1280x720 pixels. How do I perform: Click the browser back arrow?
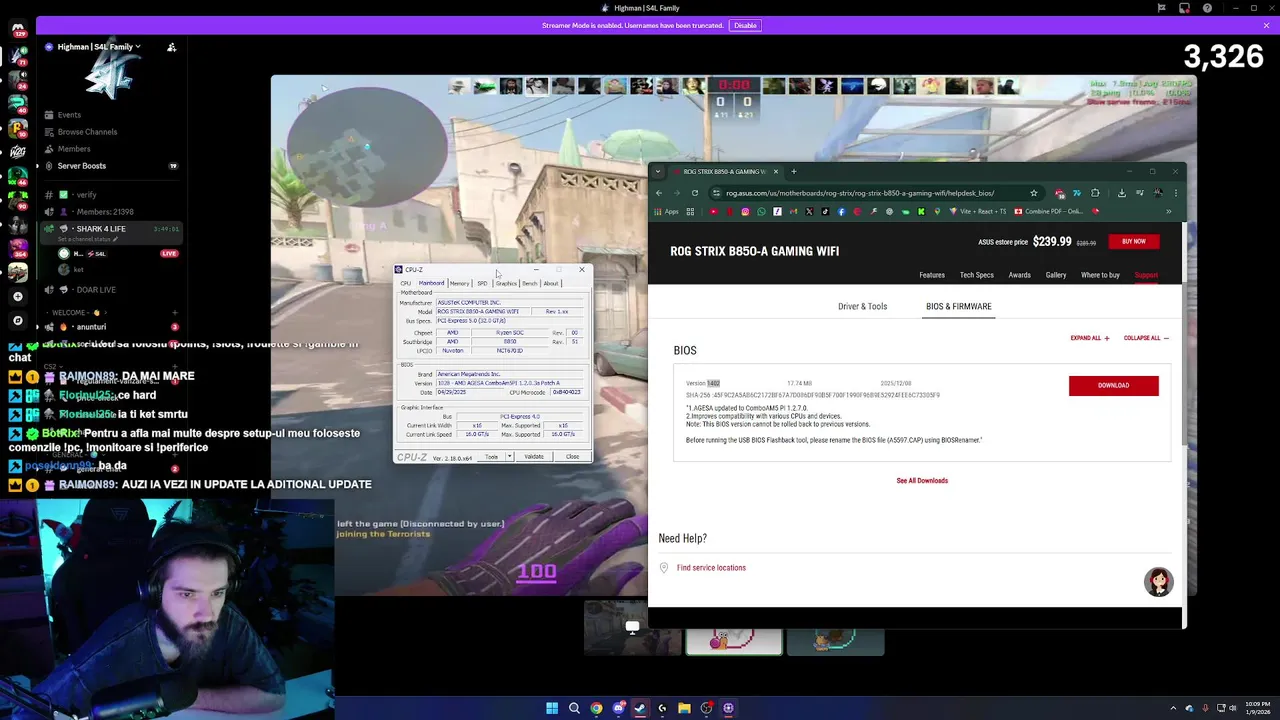tap(659, 193)
